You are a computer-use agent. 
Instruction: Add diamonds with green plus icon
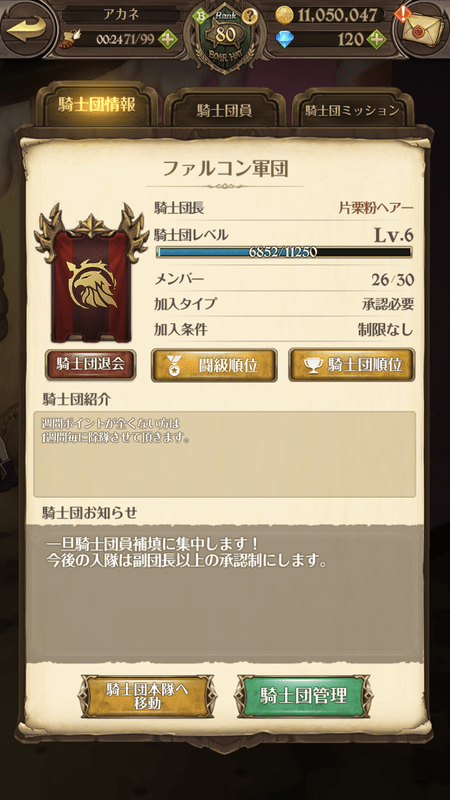(376, 39)
